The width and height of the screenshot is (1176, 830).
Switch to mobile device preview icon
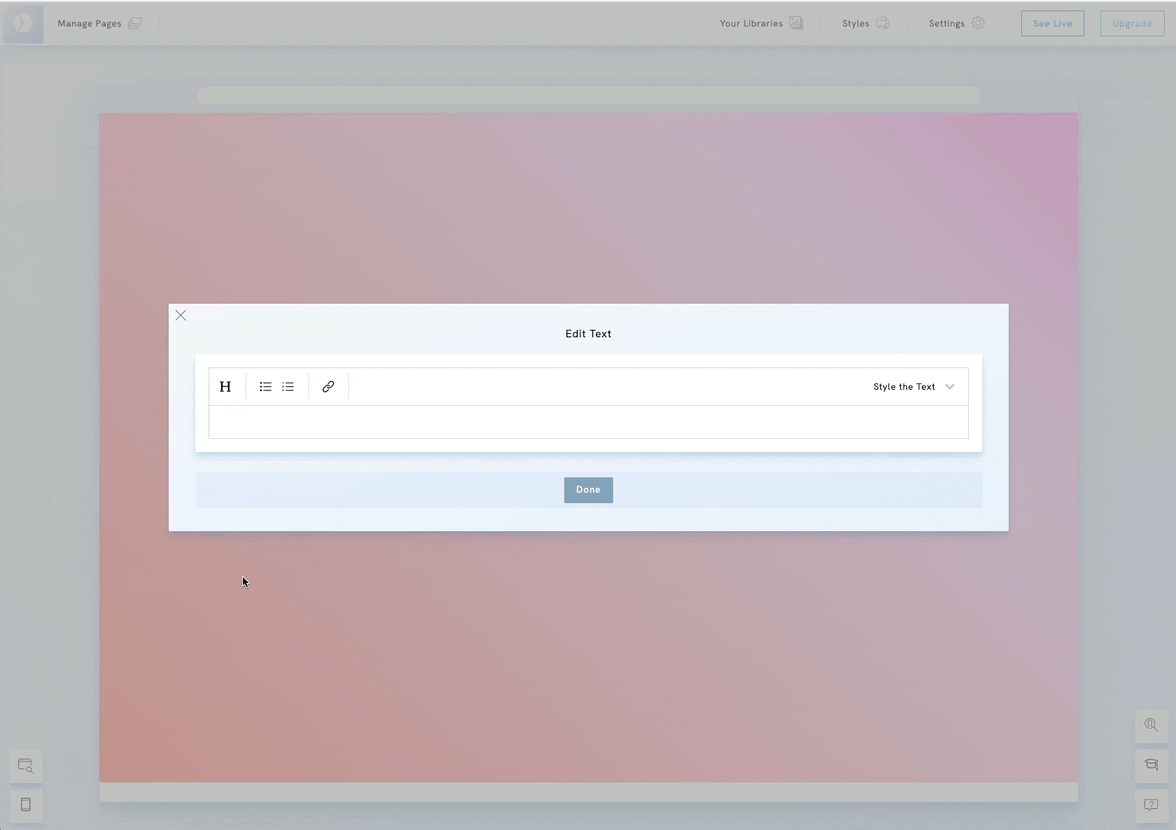pos(26,805)
